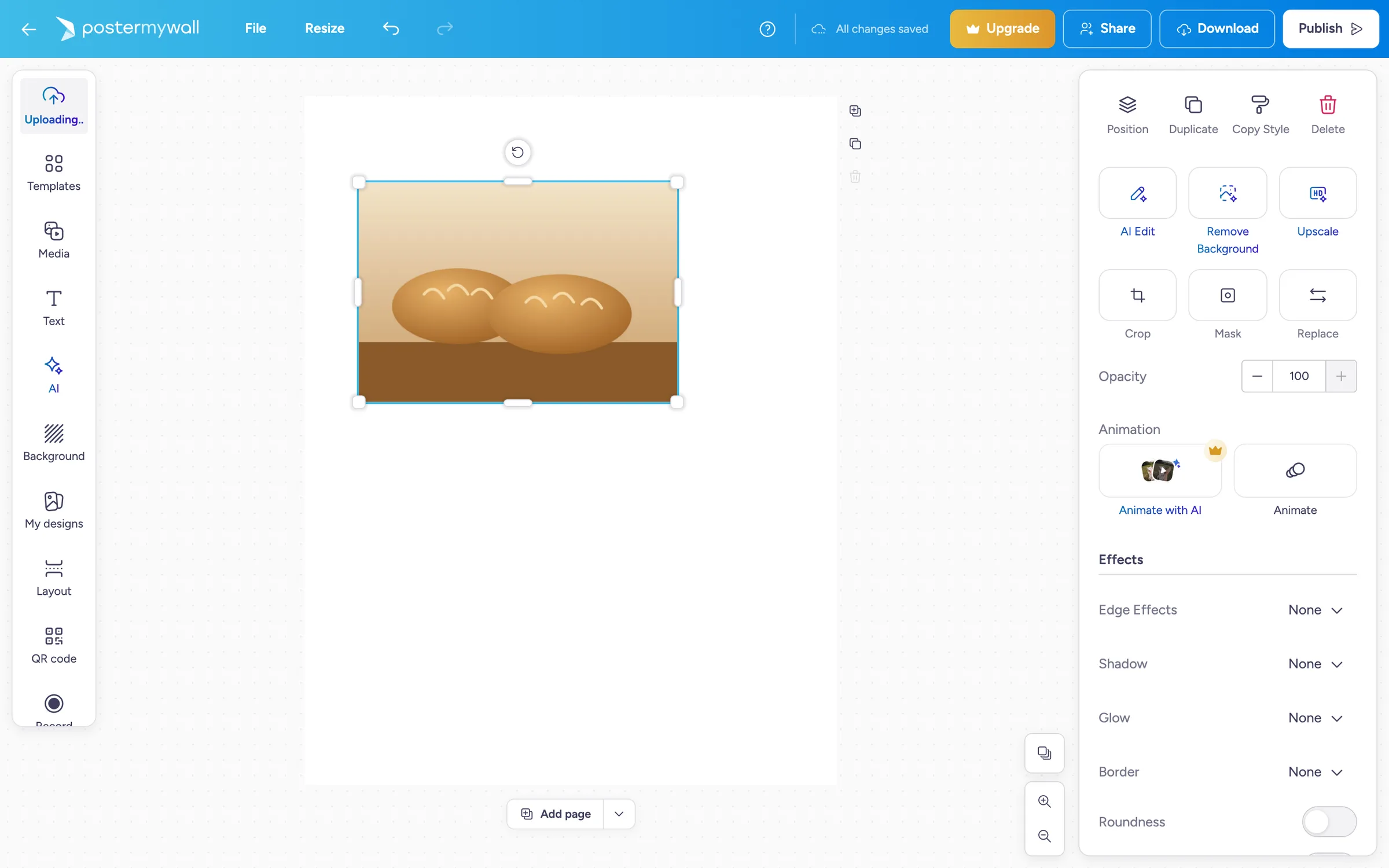Open the Background sidebar panel

point(54,443)
